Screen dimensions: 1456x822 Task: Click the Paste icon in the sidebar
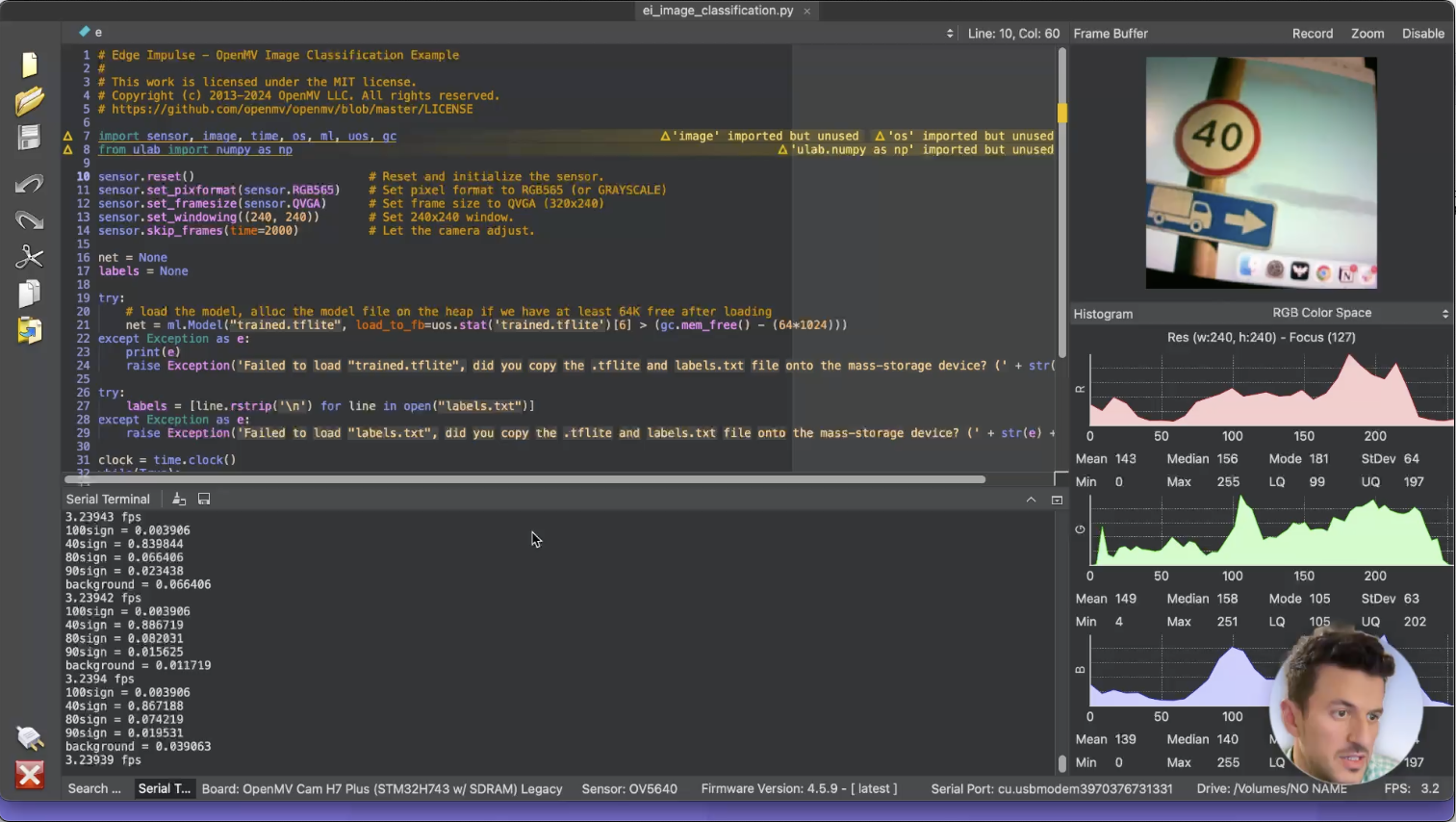[29, 331]
